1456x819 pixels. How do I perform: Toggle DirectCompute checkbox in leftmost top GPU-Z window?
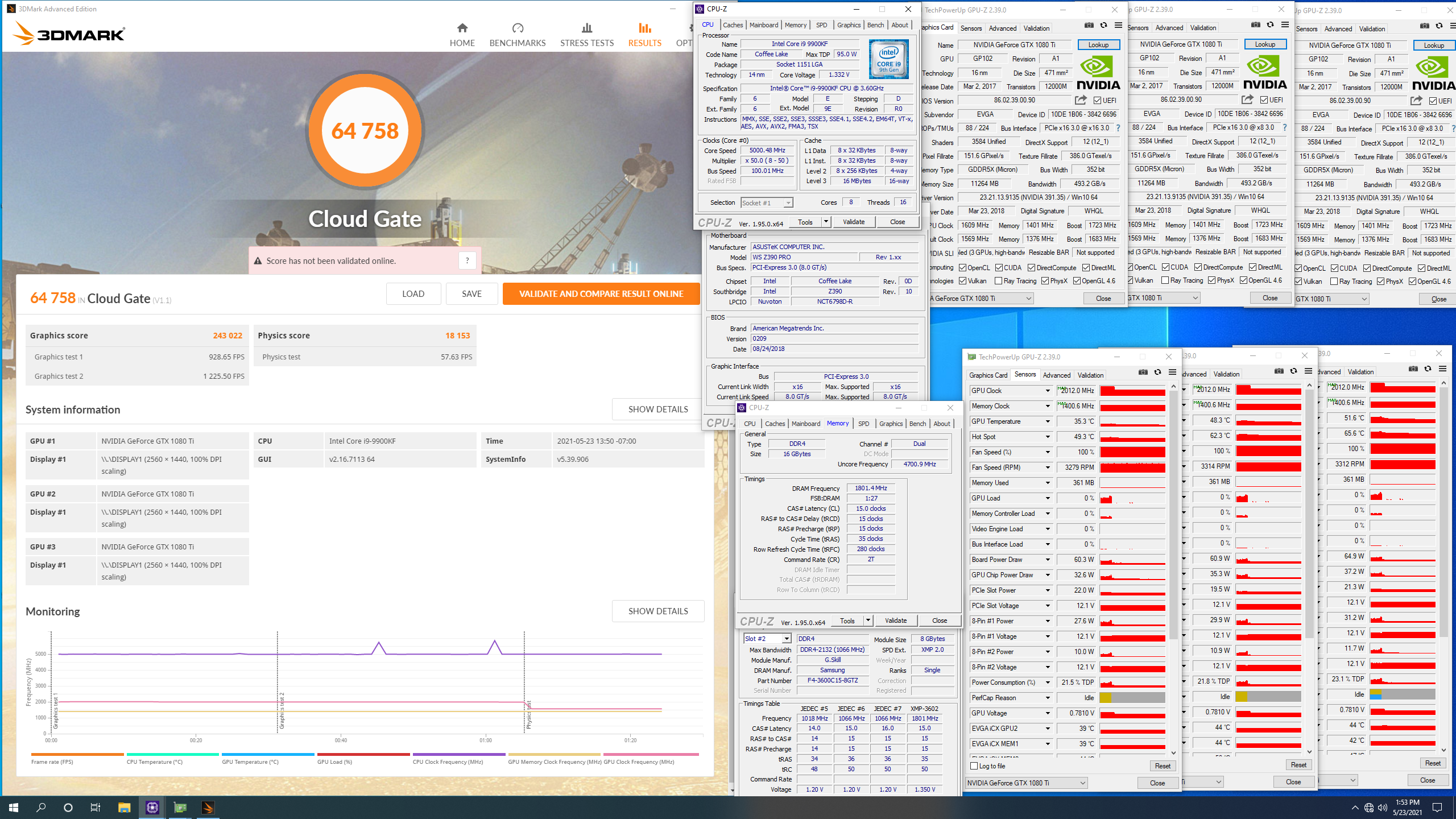pos(1031,268)
